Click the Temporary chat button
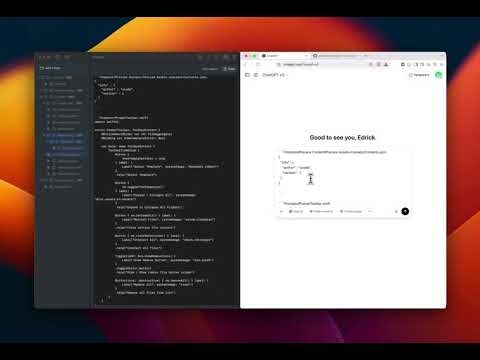The image size is (480, 360). point(419,75)
